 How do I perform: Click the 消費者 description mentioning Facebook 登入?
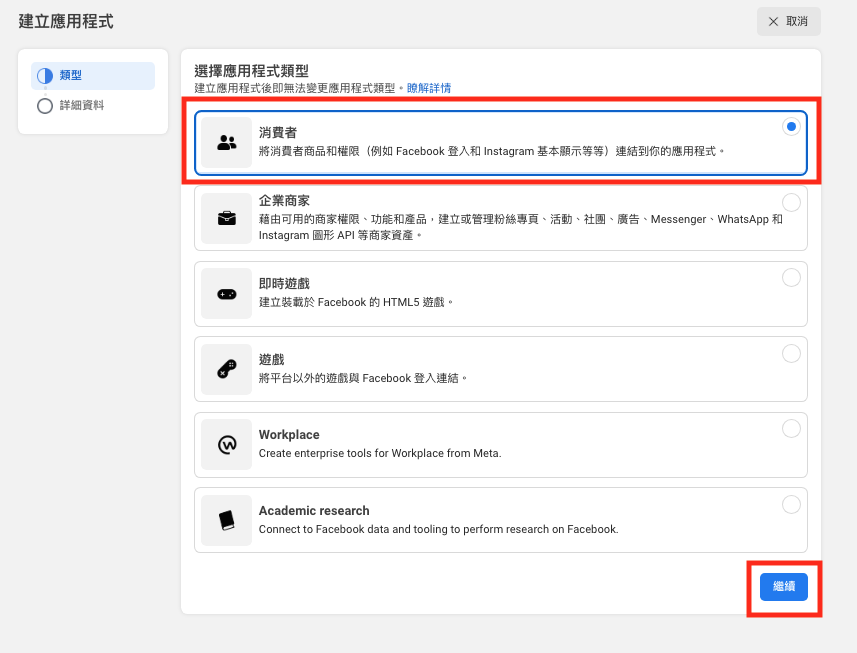(491, 151)
